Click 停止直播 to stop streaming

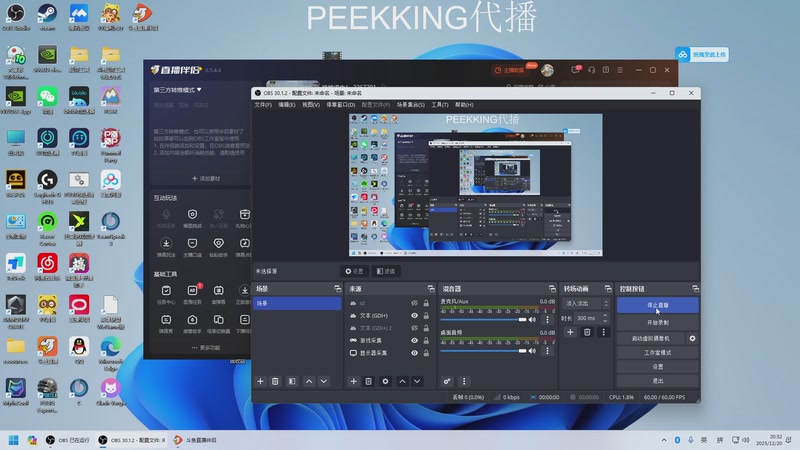[658, 305]
